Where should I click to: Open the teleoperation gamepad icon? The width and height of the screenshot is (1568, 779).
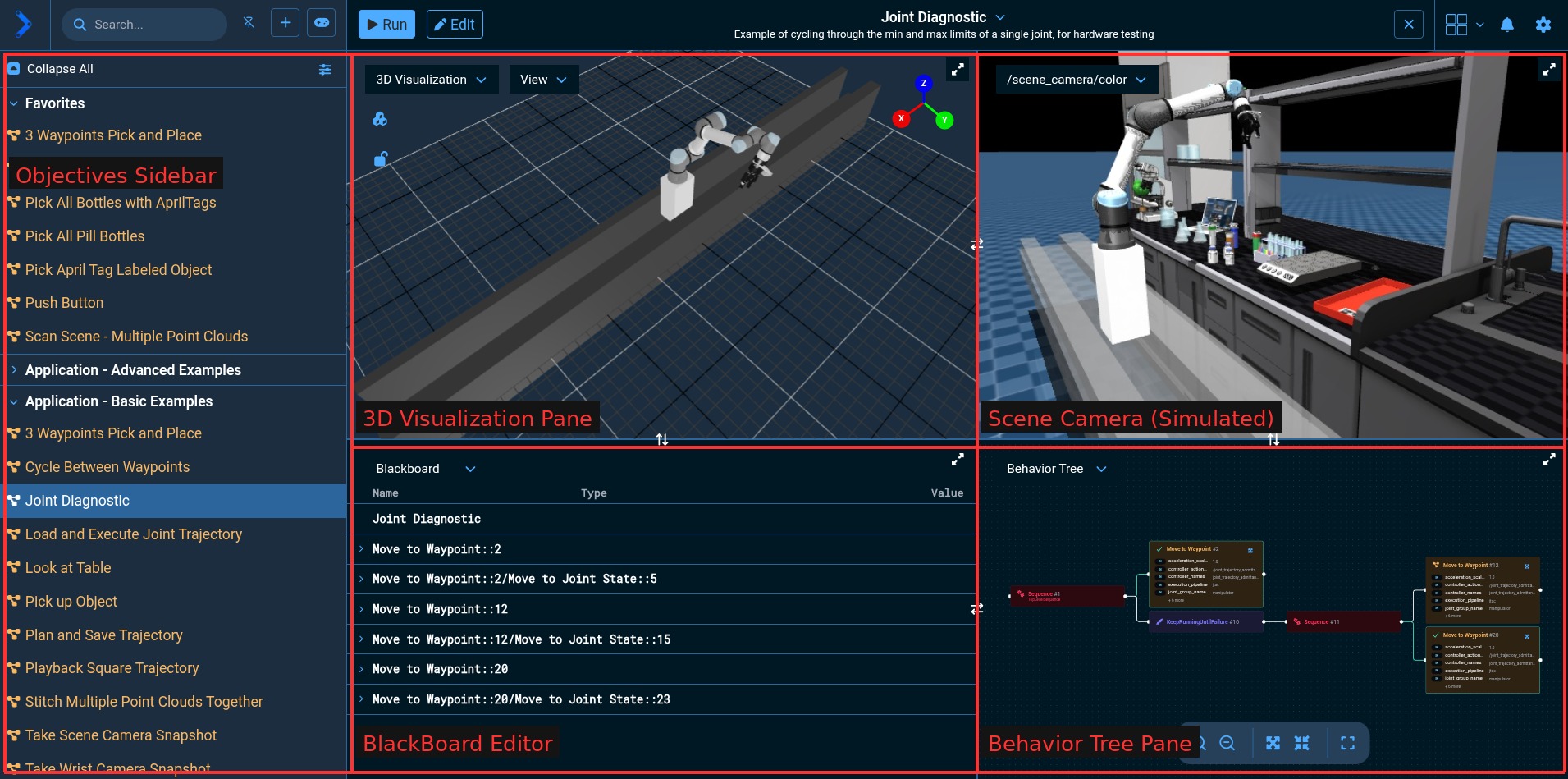click(x=322, y=23)
